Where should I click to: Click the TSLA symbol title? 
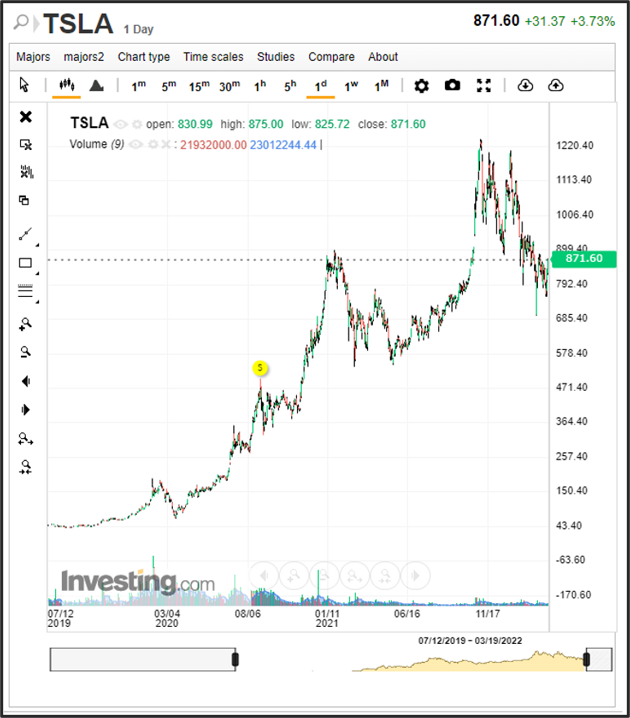pyautogui.click(x=78, y=24)
